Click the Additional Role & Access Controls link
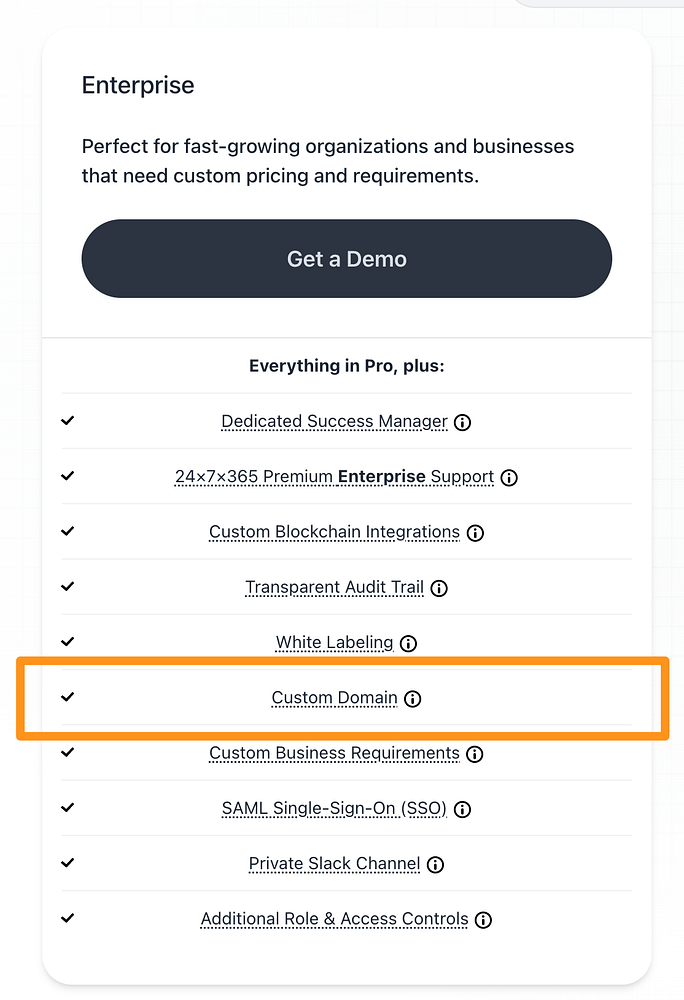This screenshot has height=1000, width=684. pos(334,918)
